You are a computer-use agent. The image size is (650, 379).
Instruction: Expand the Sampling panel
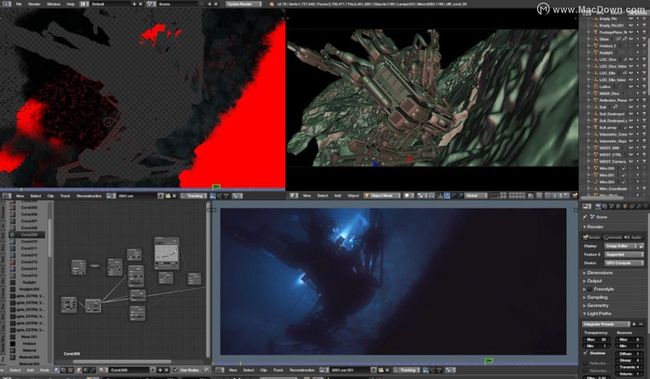(595, 297)
